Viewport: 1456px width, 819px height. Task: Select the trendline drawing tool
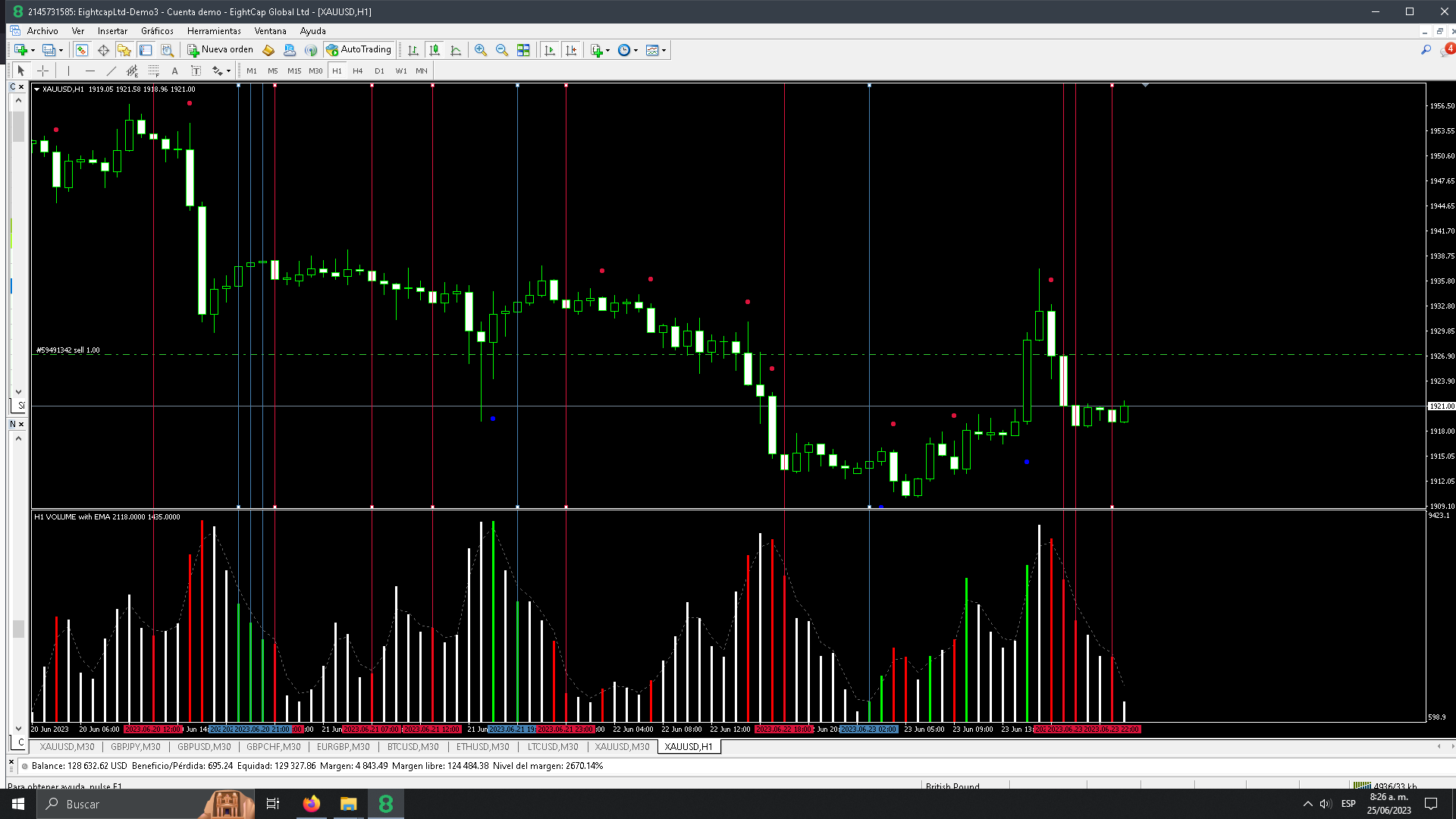click(x=111, y=71)
